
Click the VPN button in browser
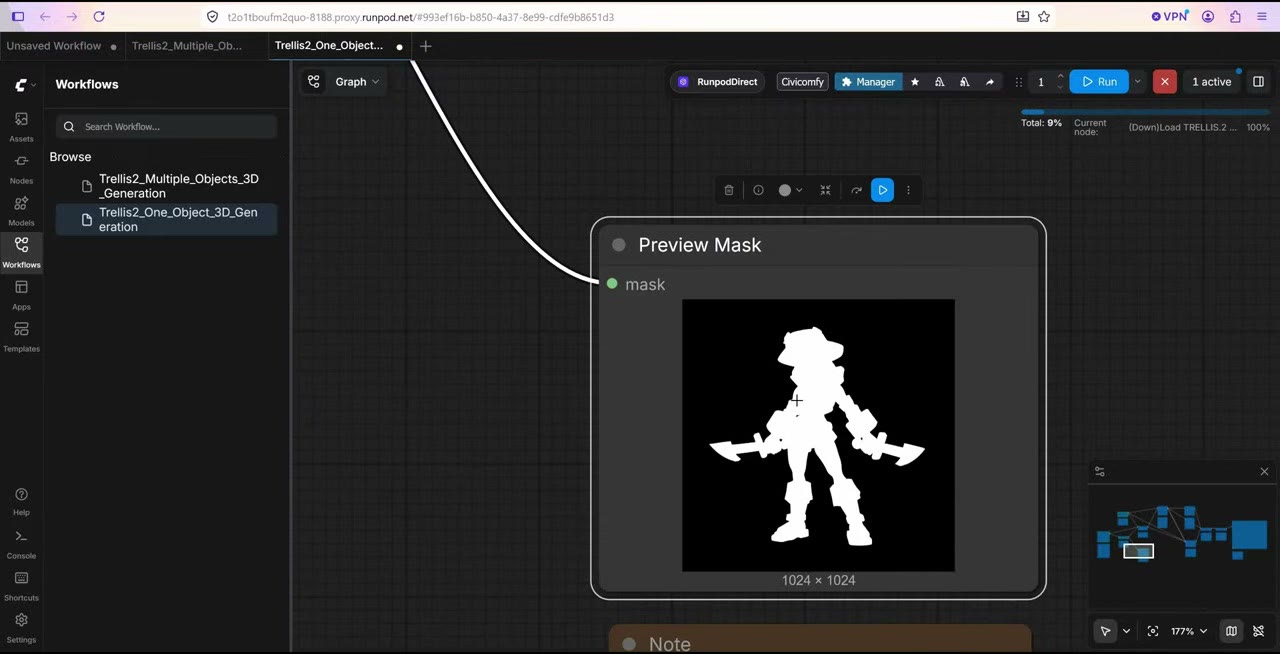1170,17
